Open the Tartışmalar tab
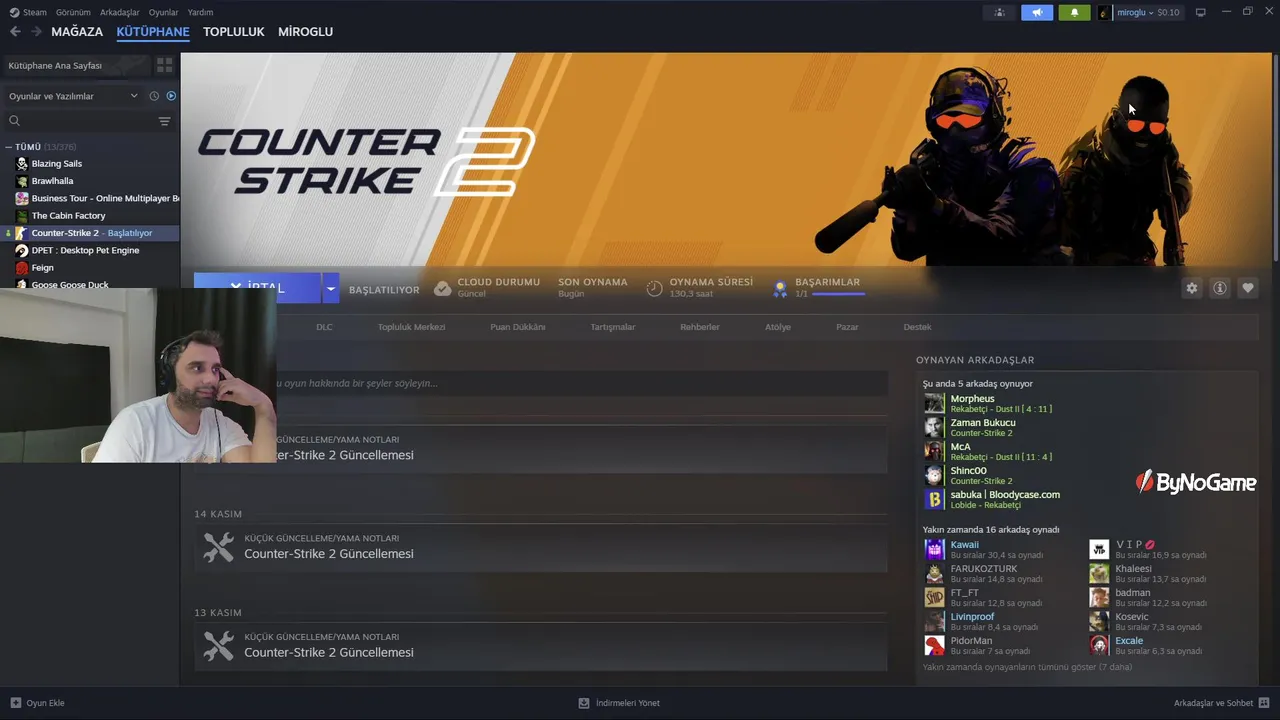The width and height of the screenshot is (1280, 720). tap(613, 327)
